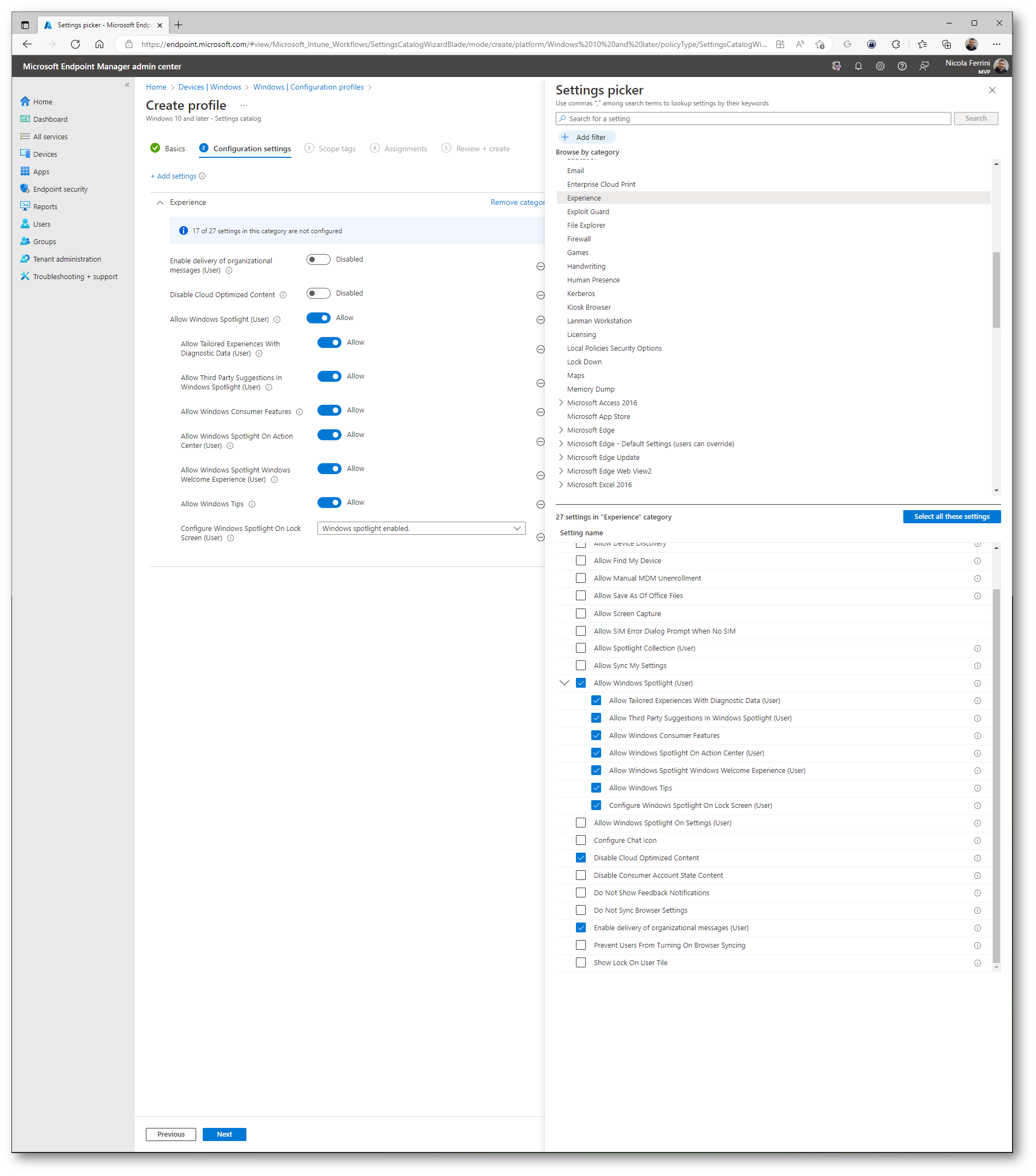
Task: Check Allow Find My Device
Action: click(x=581, y=560)
